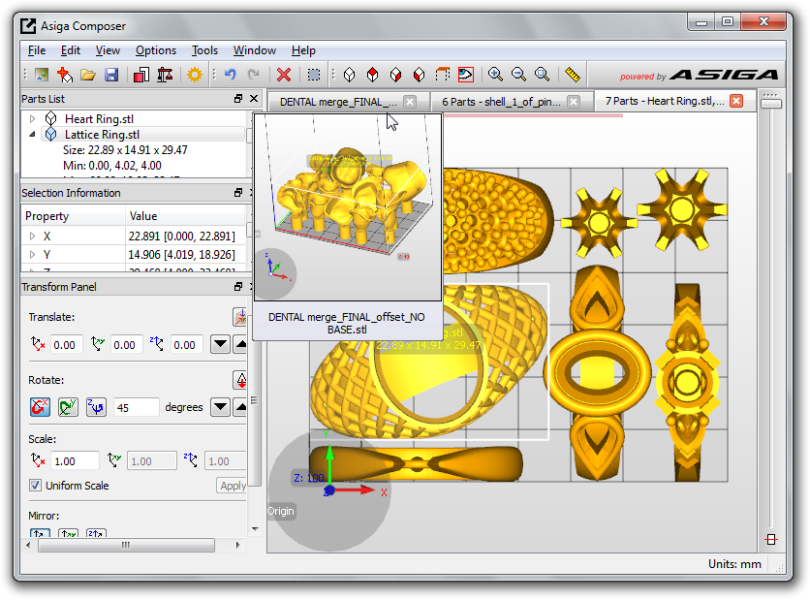Click the support generation crane icon
Viewport: 810px width, 600px height.
165,75
